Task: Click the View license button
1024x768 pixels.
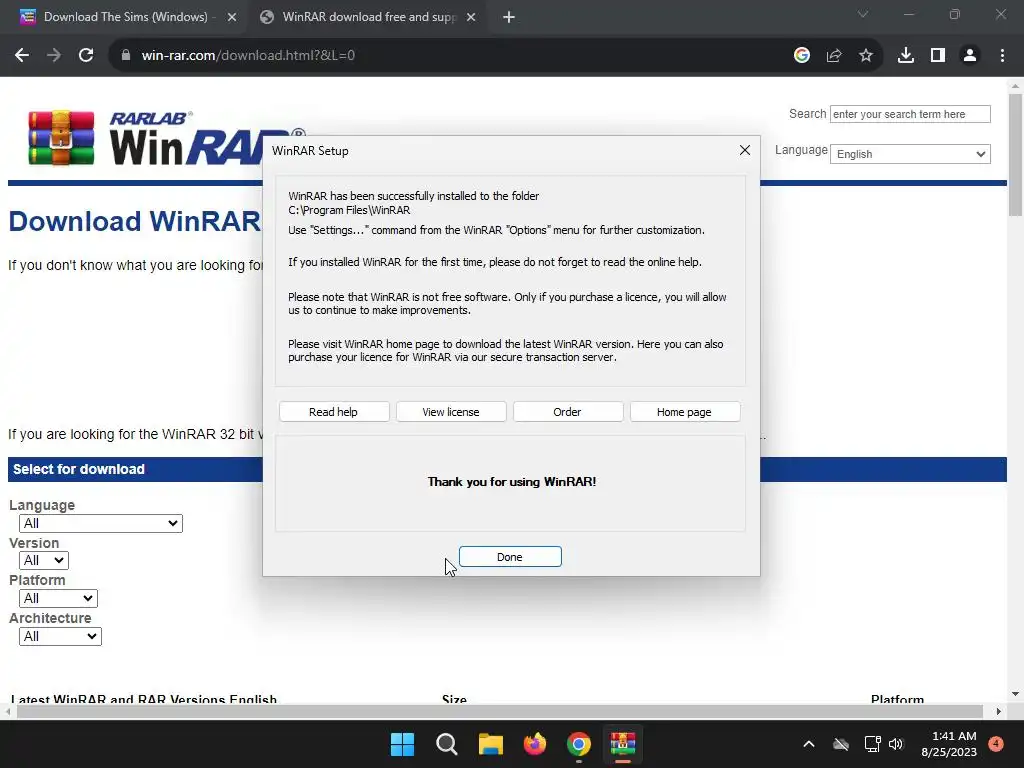Action: [451, 412]
